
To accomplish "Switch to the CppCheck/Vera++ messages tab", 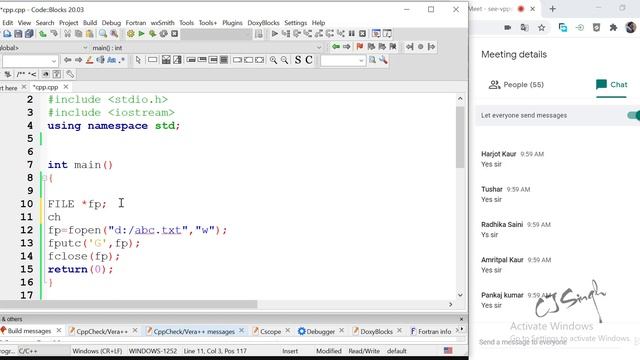I will pyautogui.click(x=194, y=331).
